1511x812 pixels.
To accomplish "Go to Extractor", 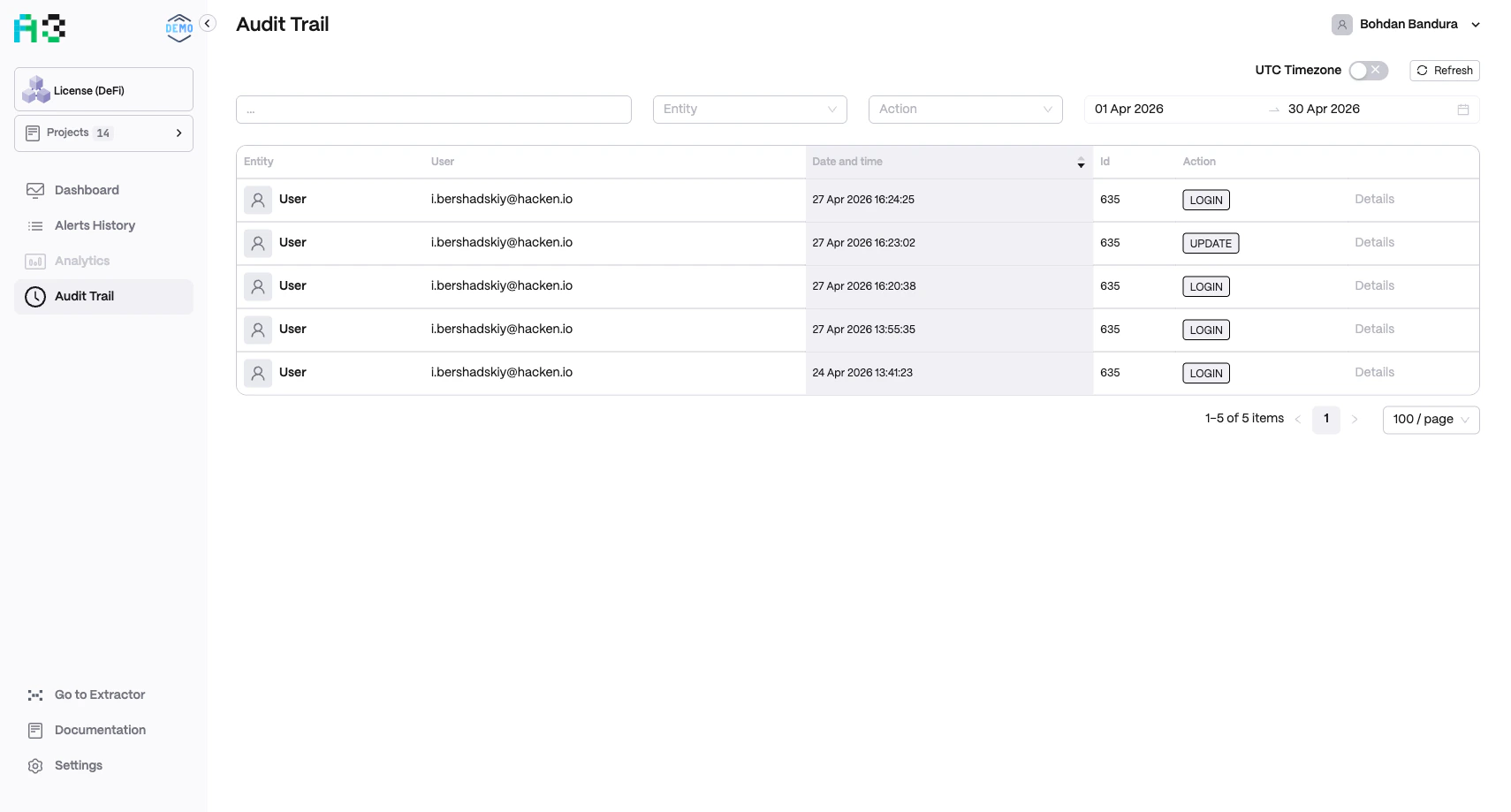I will coord(103,694).
